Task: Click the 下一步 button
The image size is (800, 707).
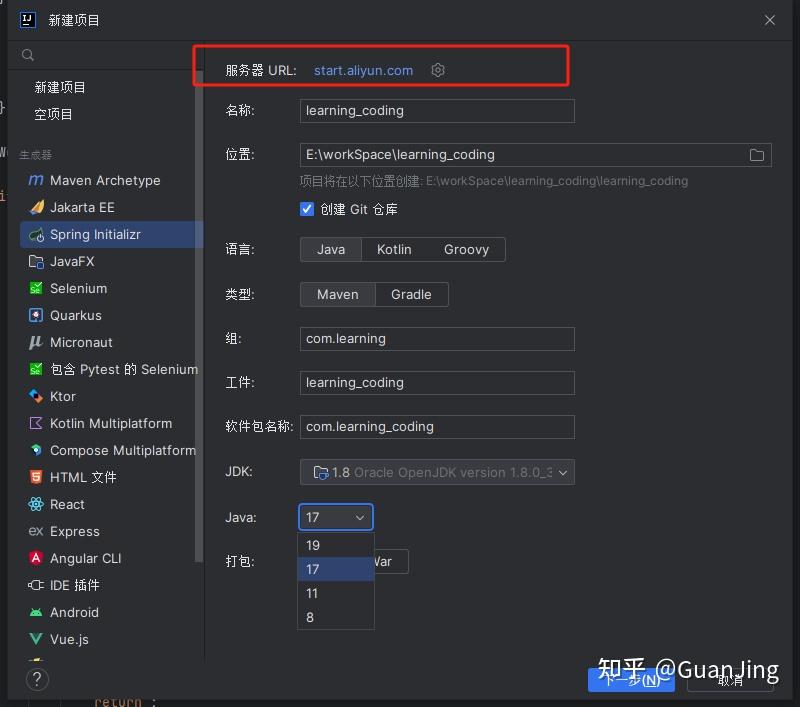Action: pyautogui.click(x=631, y=678)
